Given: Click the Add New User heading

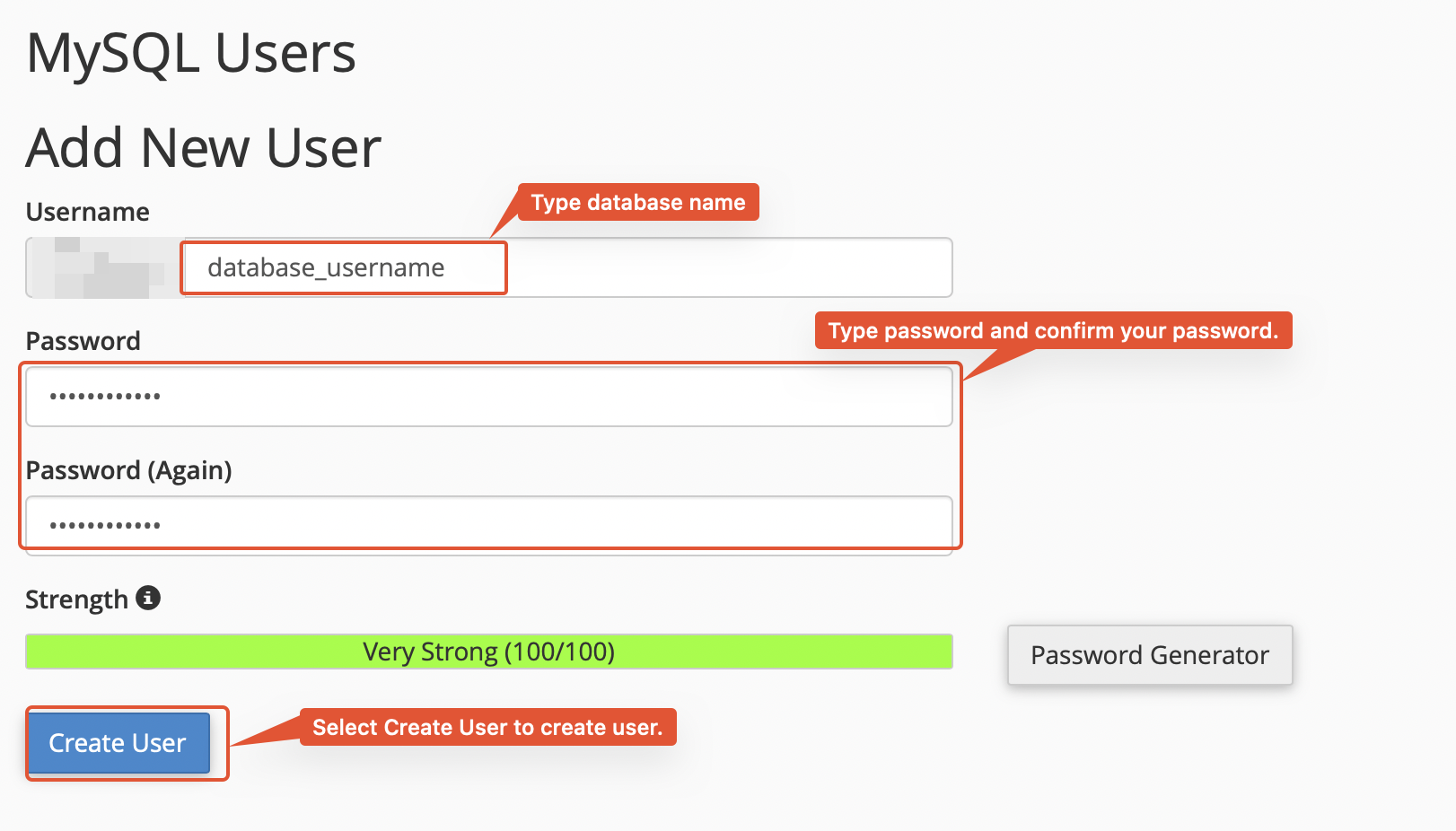Looking at the screenshot, I should pos(204,148).
